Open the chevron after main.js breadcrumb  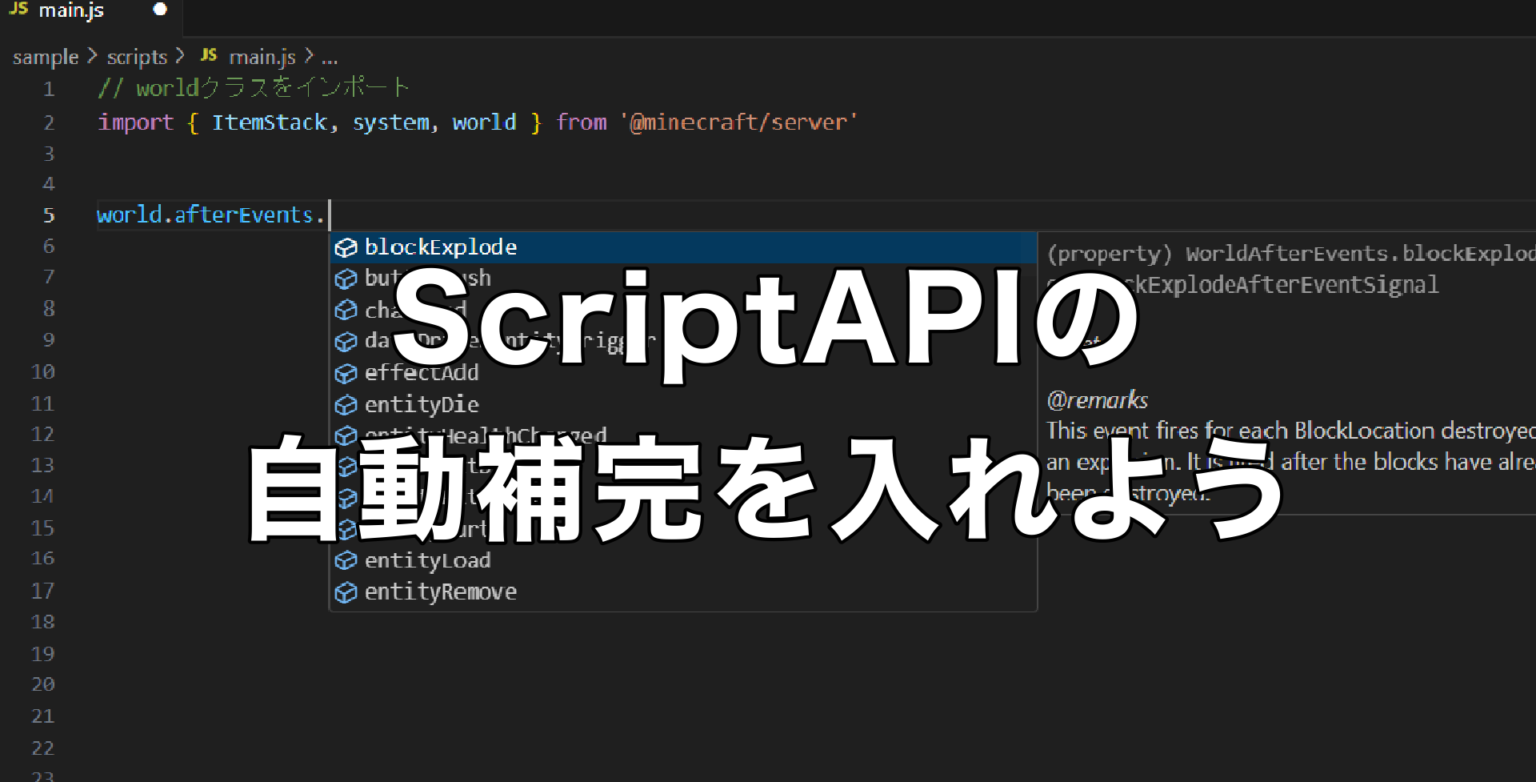click(x=310, y=56)
